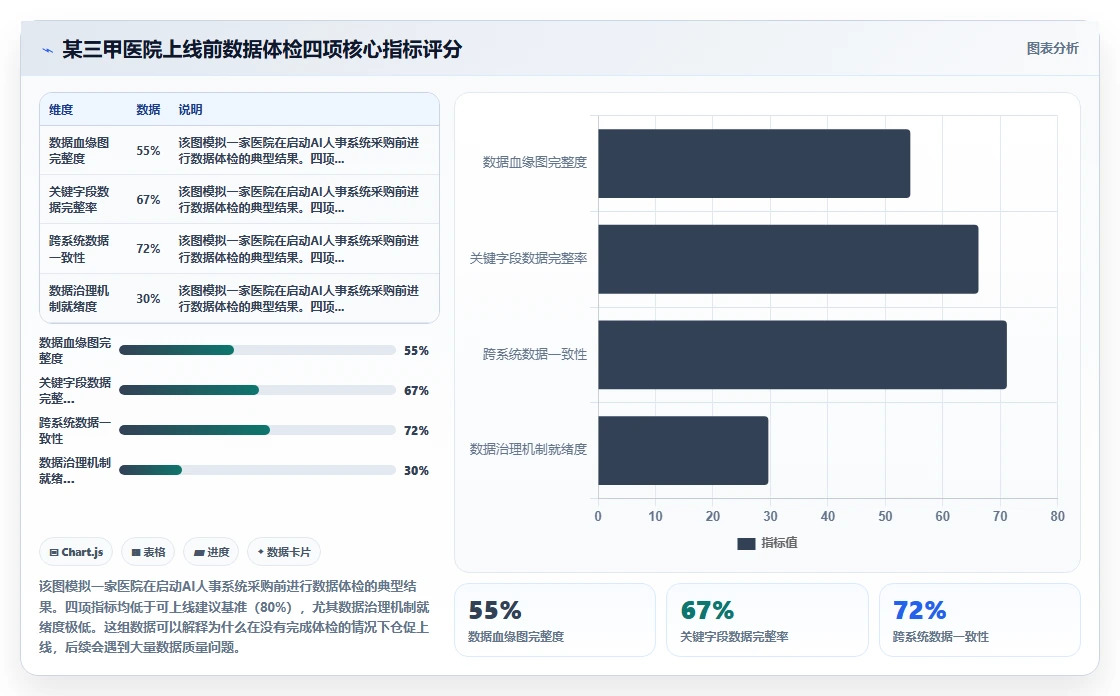Click the chart bar for 数据血缘图完整度
This screenshot has height=696, width=1120.
[754, 164]
